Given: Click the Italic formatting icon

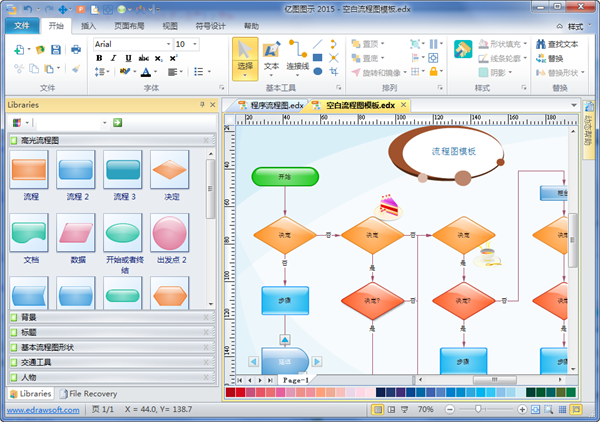Looking at the screenshot, I should pos(113,59).
